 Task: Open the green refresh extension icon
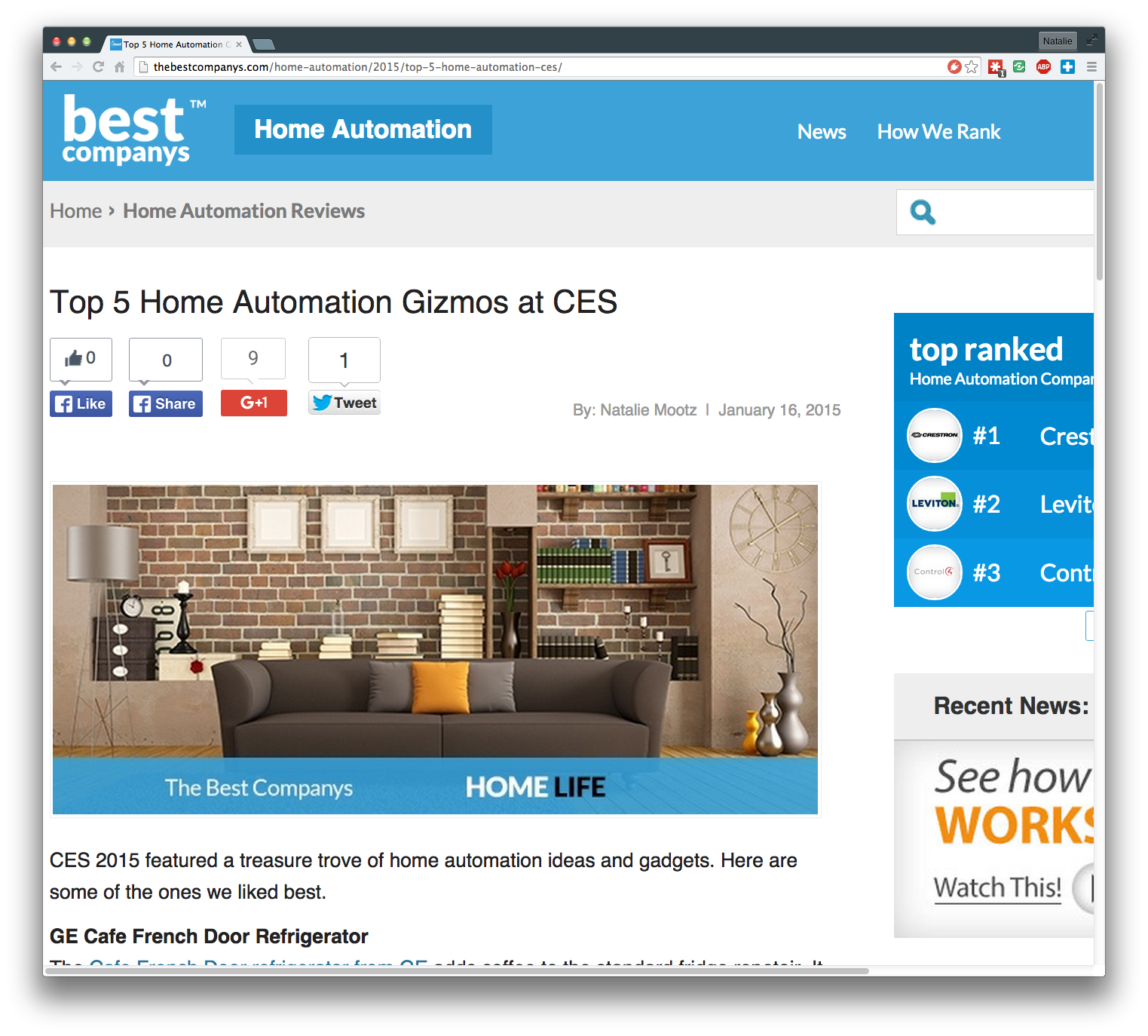1019,66
